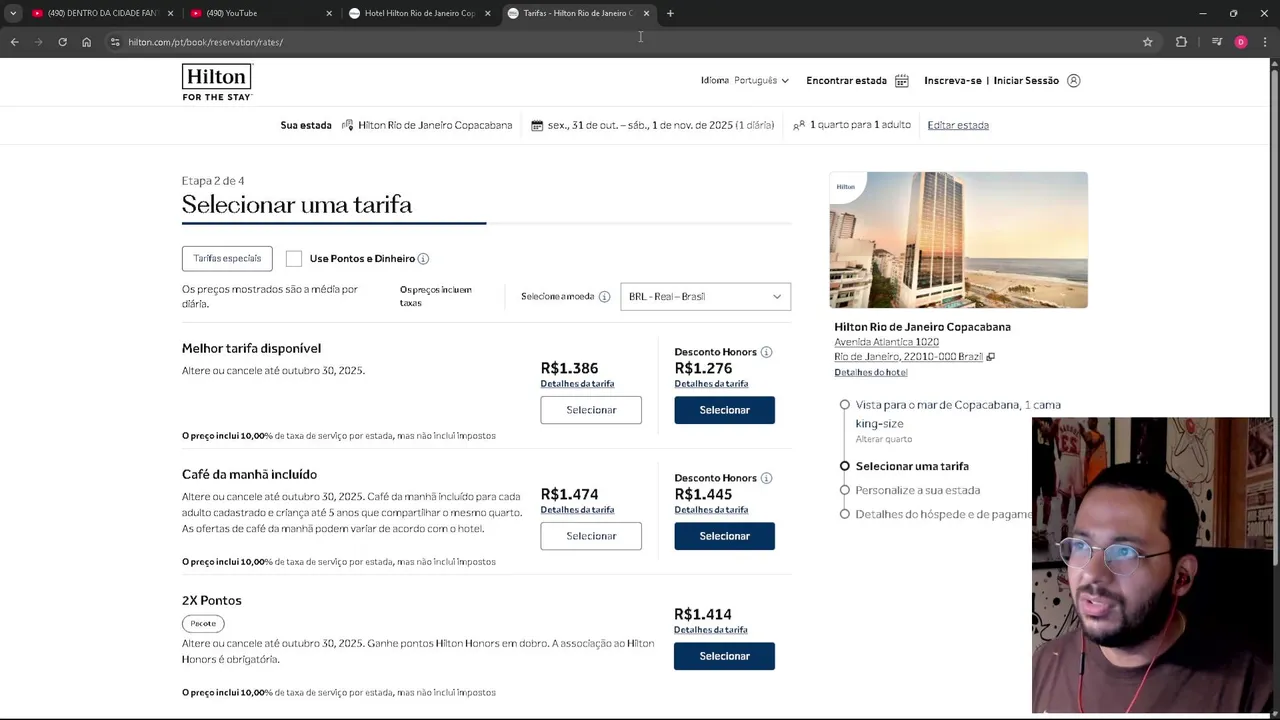Viewport: 1280px width, 720px height.
Task: Click the browser back arrow
Action: pyautogui.click(x=14, y=42)
